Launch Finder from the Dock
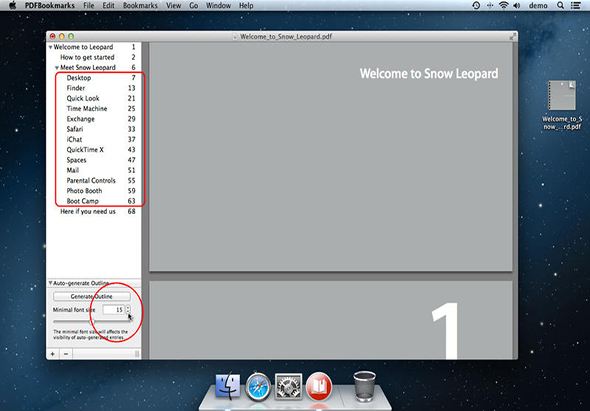This screenshot has width=590, height=411. tap(228, 386)
